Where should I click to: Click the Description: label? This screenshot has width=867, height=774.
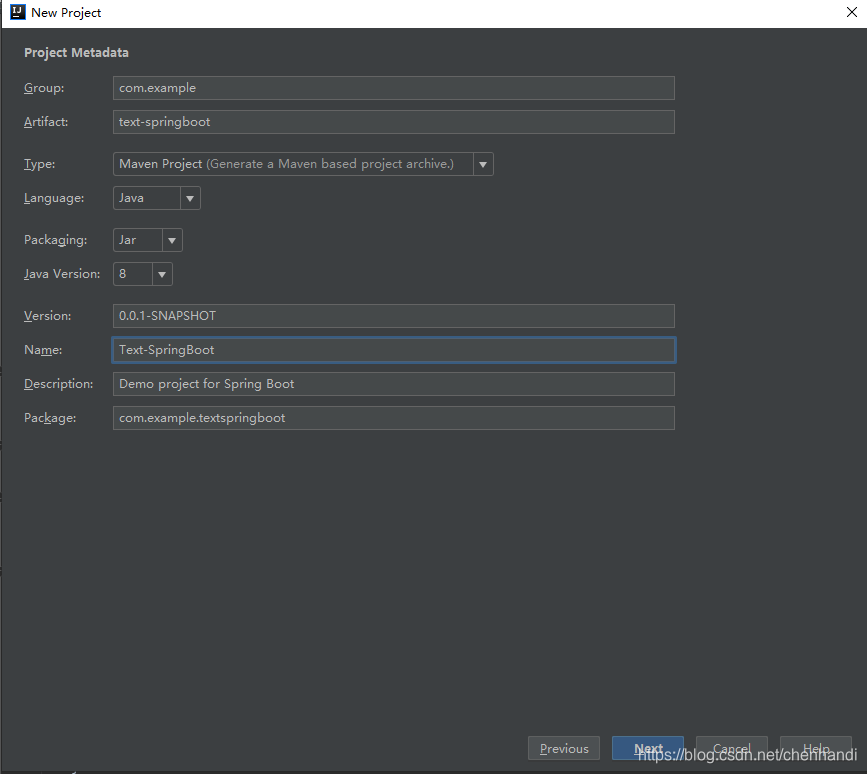(59, 384)
